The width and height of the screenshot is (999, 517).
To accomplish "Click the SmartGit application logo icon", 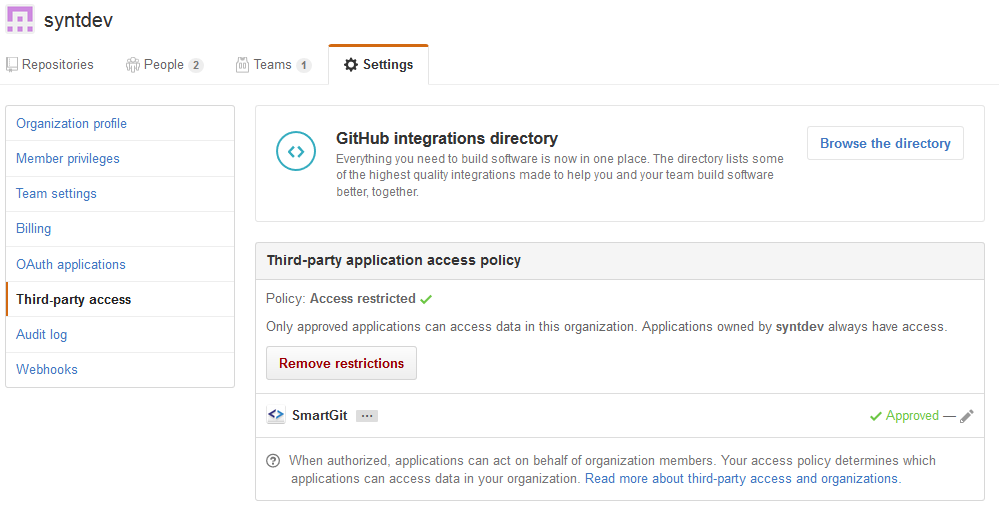I will pos(276,415).
